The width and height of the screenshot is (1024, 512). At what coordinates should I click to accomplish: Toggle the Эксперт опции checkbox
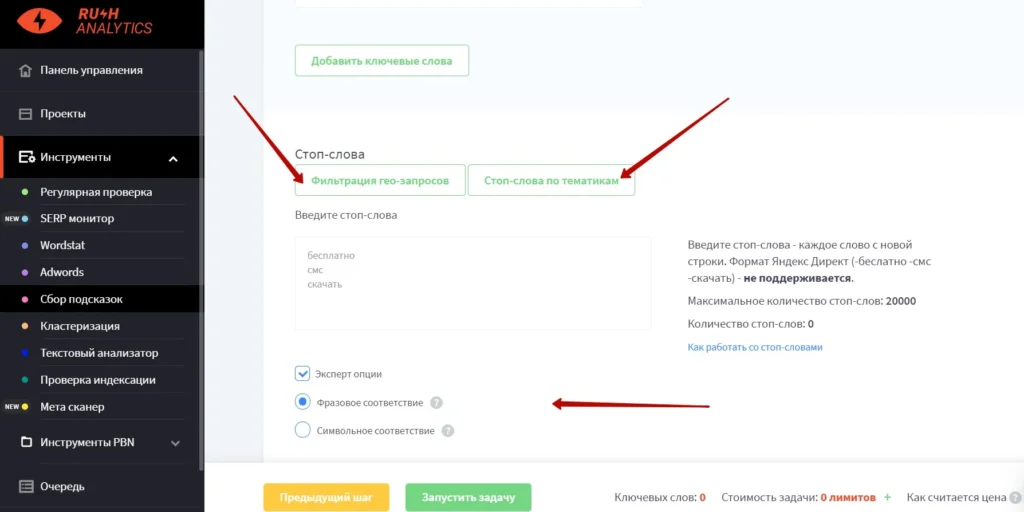click(302, 374)
